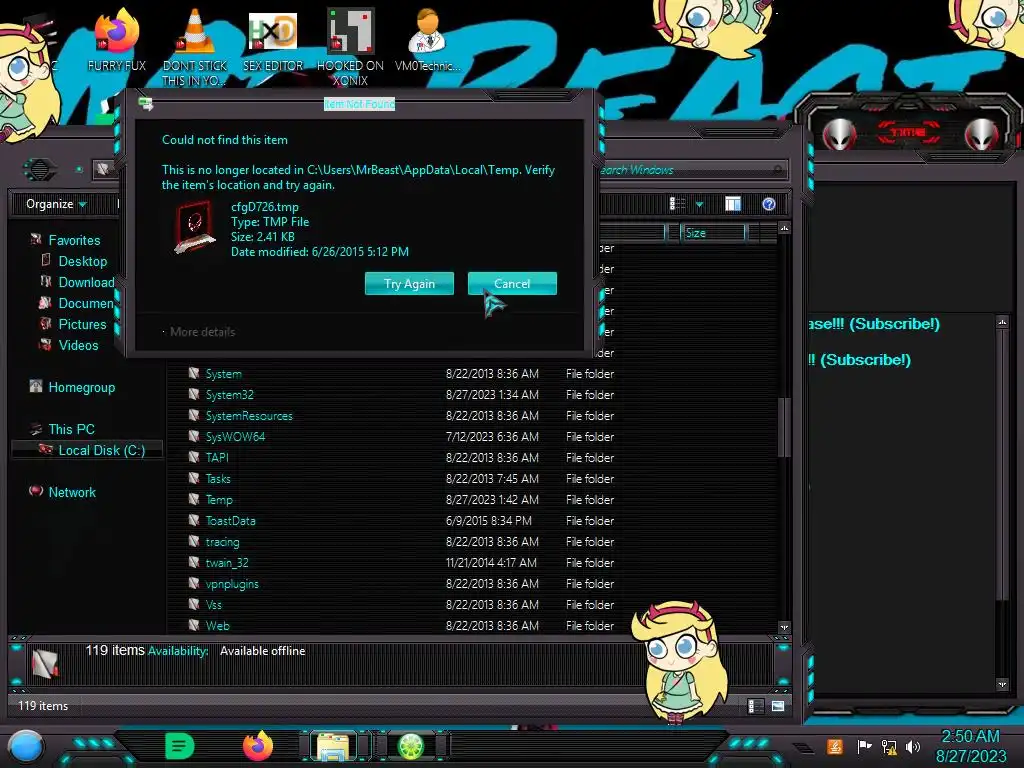Sort by the Size column header
The height and width of the screenshot is (768, 1024).
(712, 233)
